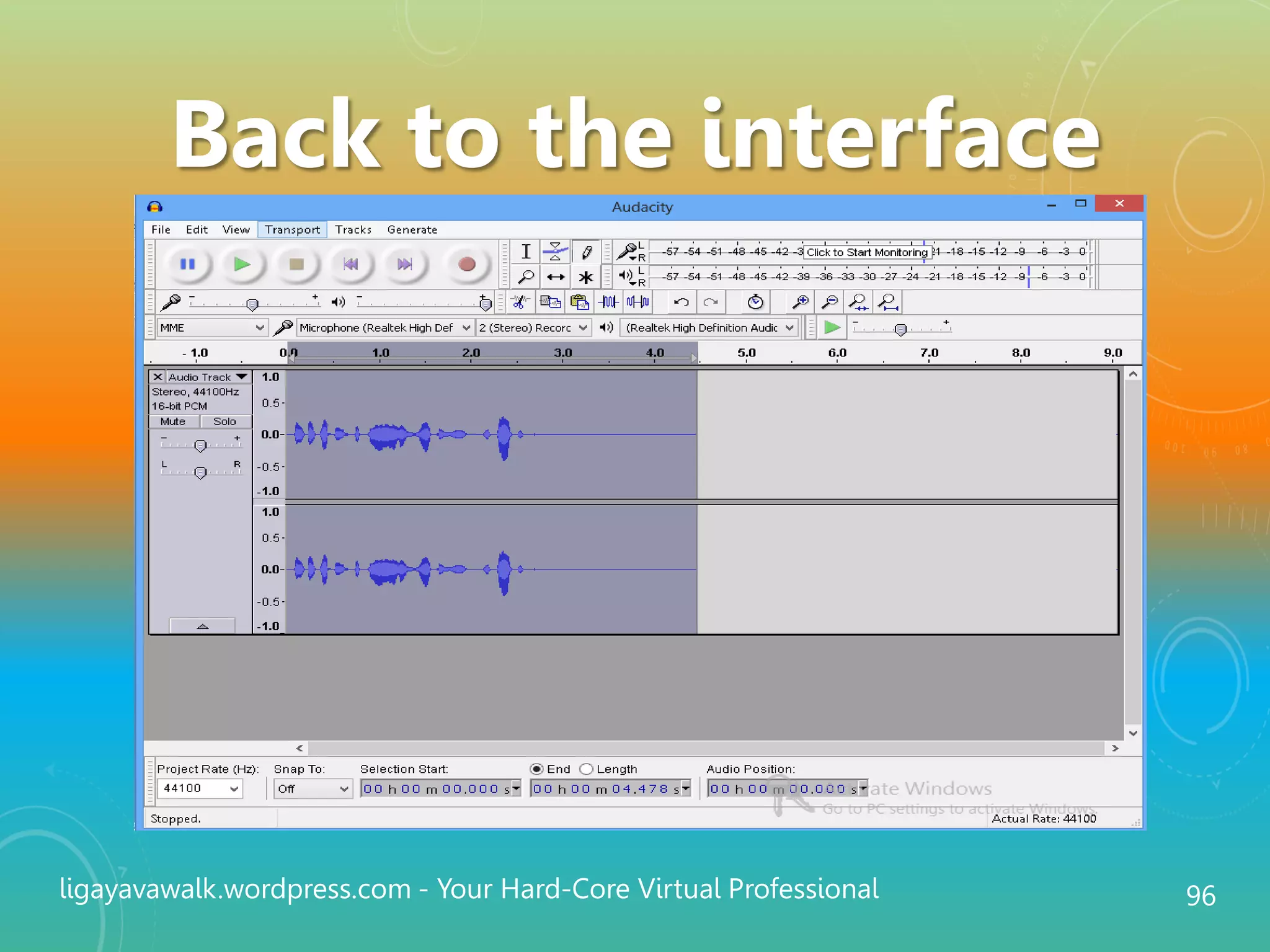Skip to End of the track

point(405,265)
